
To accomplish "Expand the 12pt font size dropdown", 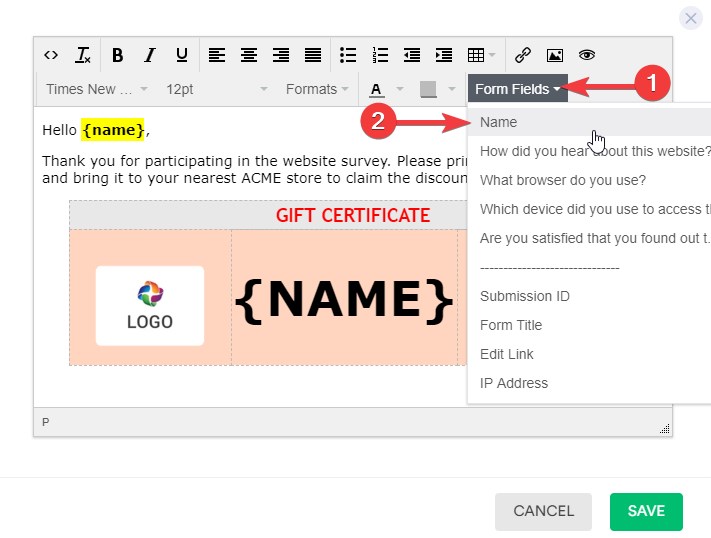I will [216, 89].
